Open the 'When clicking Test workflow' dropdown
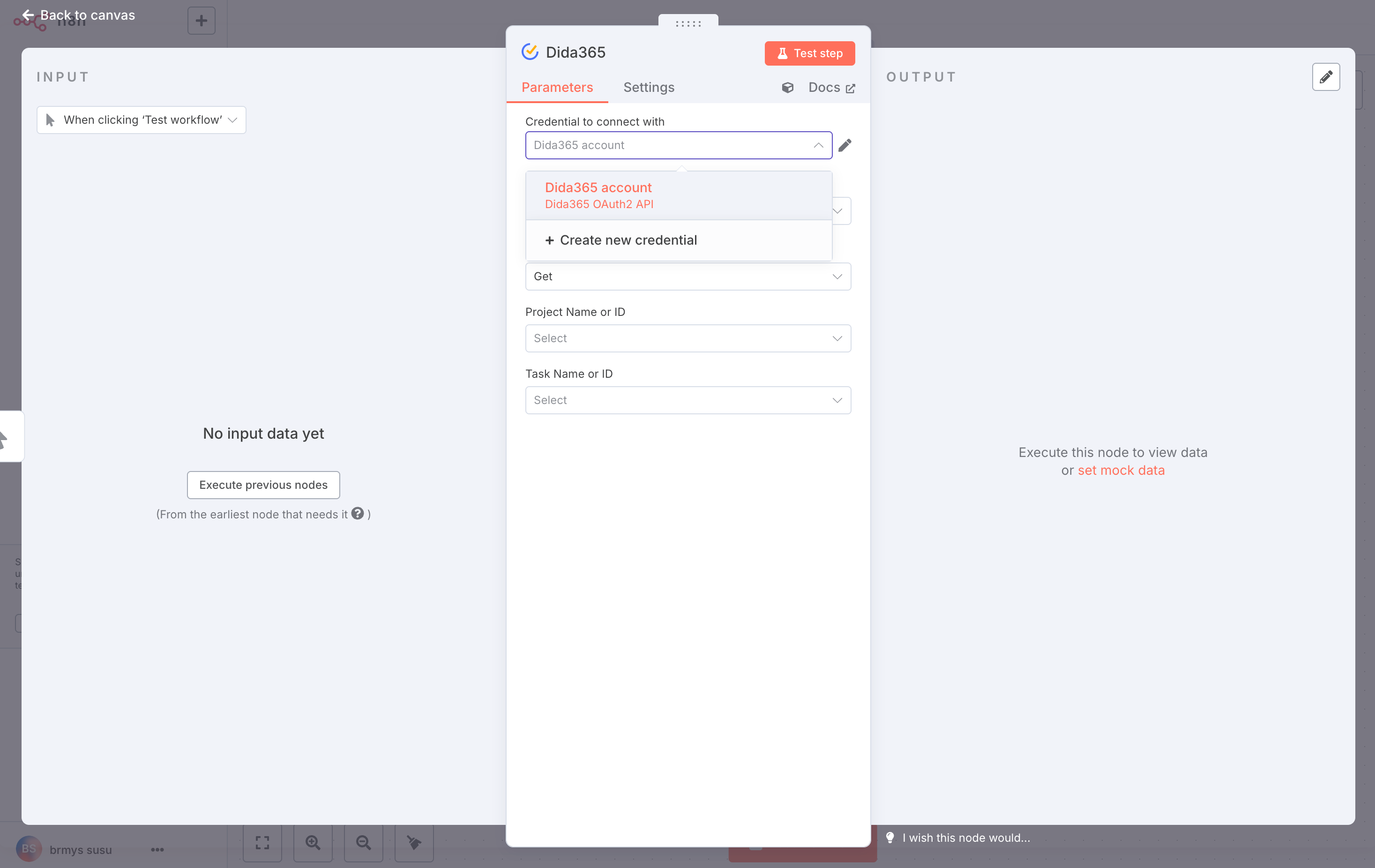Screen dimensions: 1375x868 [141, 120]
